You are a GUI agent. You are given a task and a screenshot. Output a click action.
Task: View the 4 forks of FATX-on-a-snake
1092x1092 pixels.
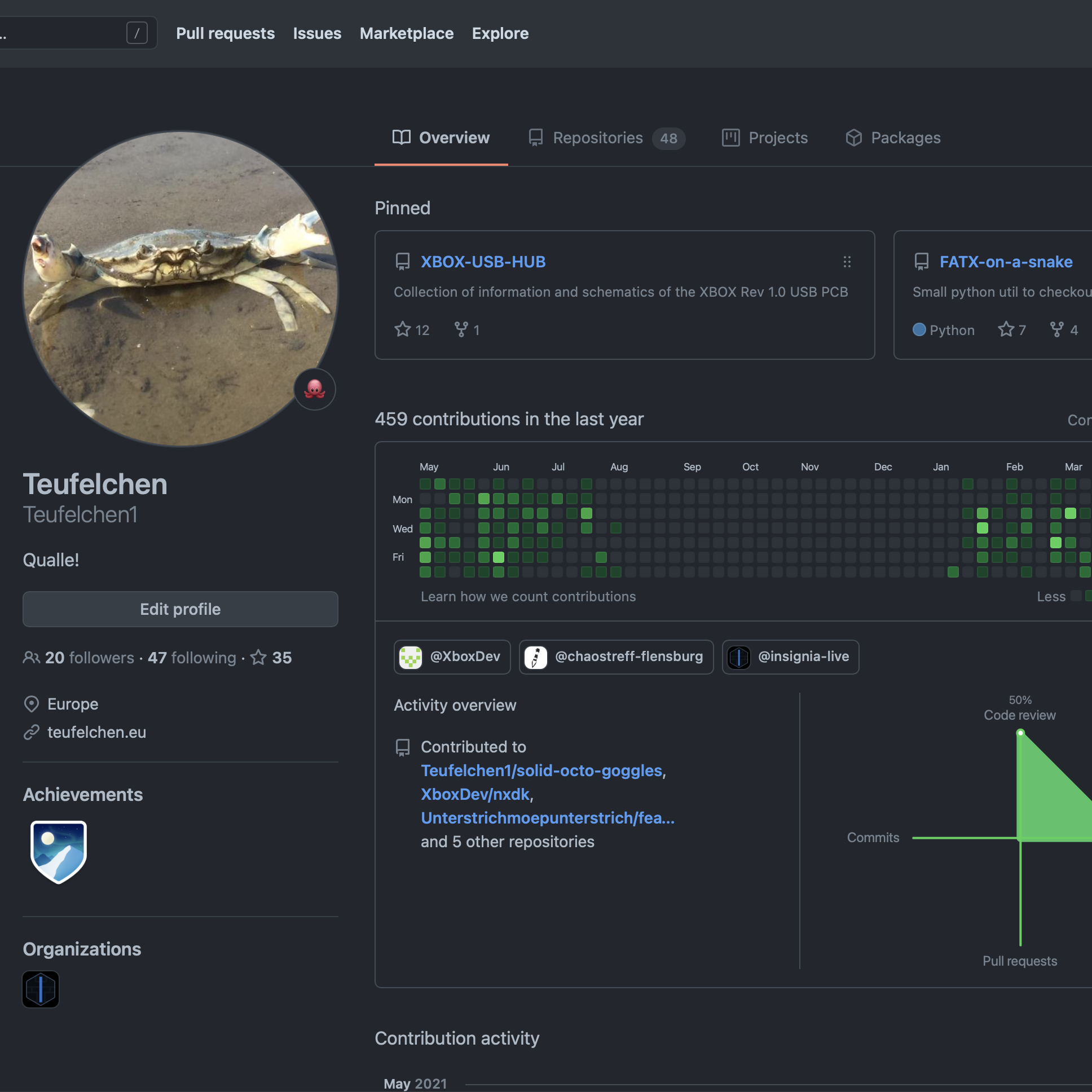click(1064, 329)
